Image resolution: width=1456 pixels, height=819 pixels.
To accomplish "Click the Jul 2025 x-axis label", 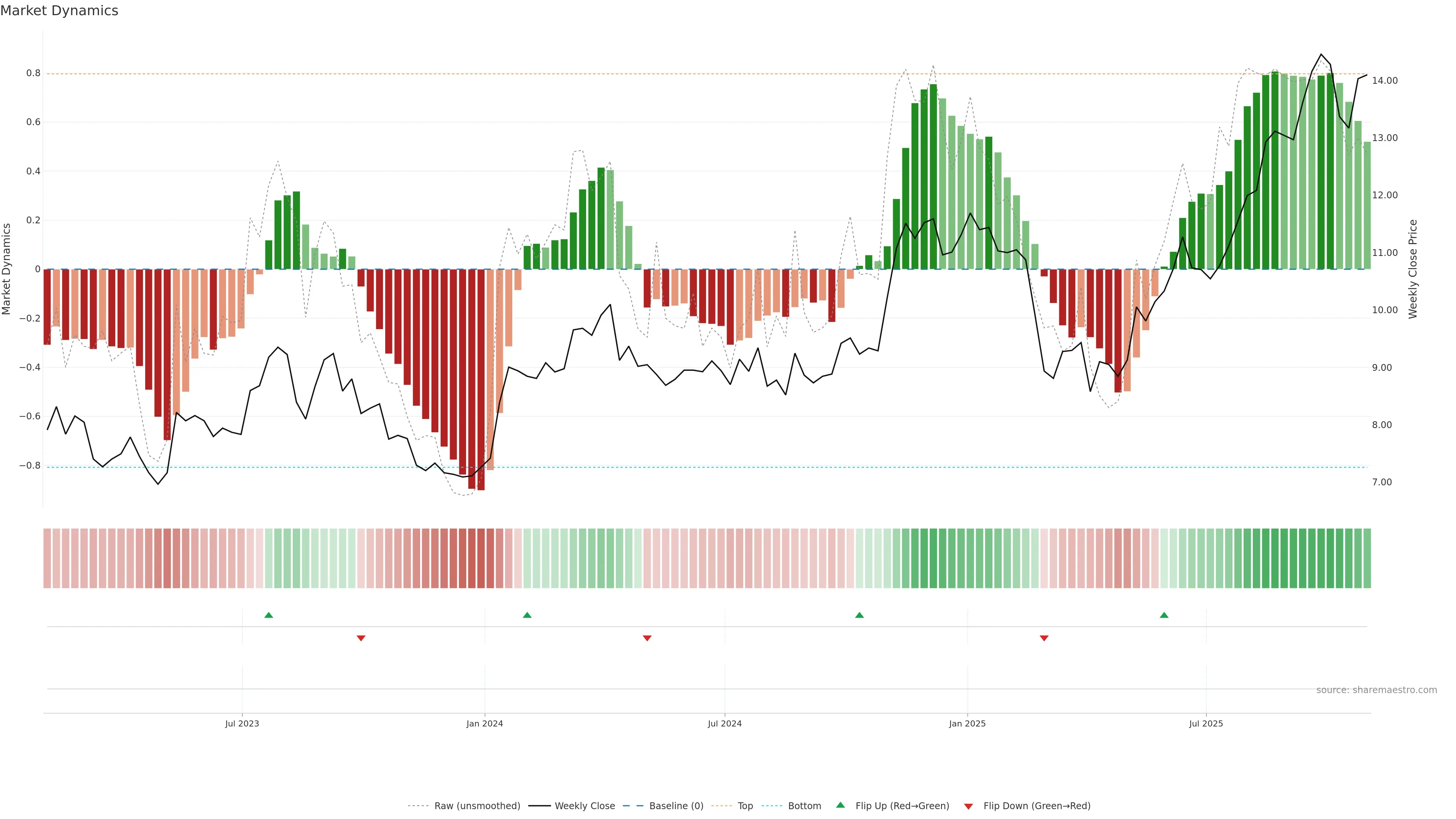I will [x=1206, y=723].
